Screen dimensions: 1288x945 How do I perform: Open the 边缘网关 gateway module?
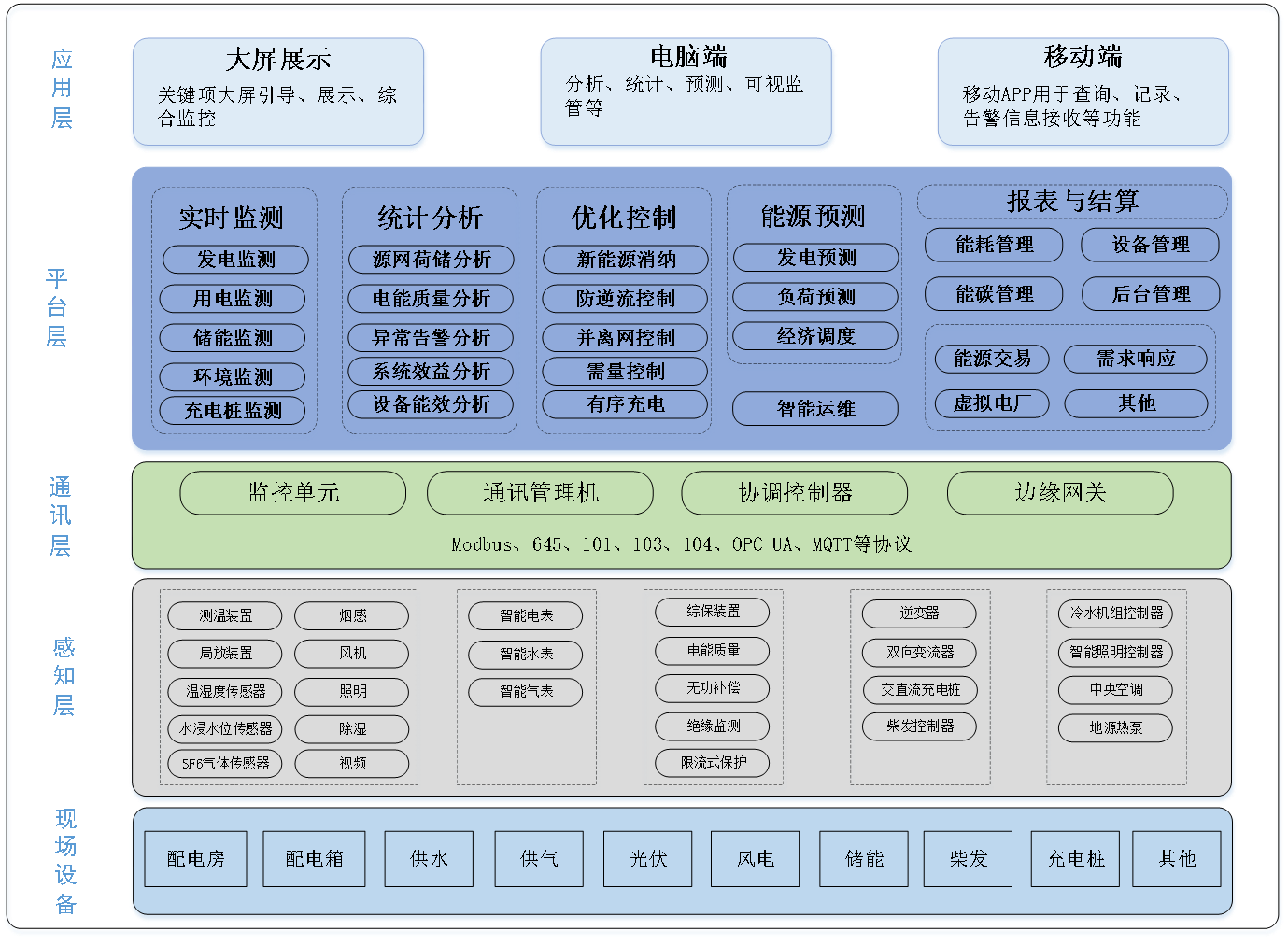point(1059,493)
